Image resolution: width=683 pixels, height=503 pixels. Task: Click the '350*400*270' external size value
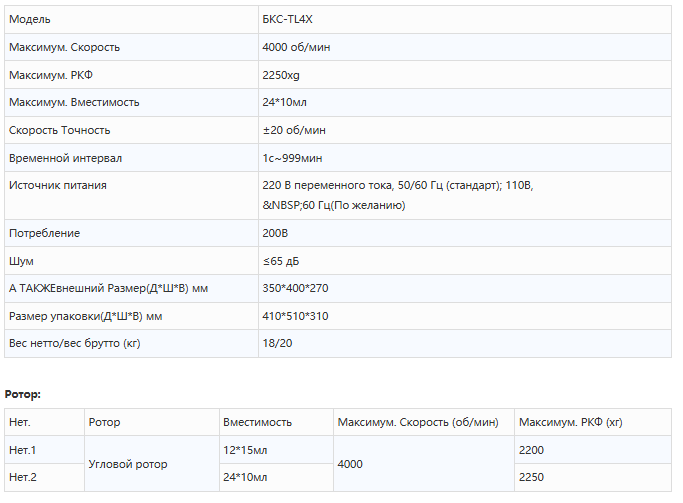click(x=295, y=288)
